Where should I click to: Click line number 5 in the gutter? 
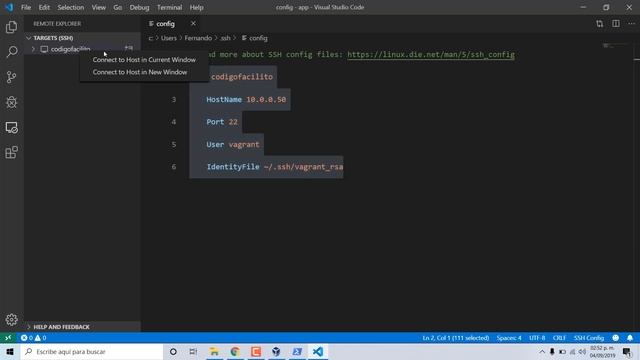click(x=173, y=144)
